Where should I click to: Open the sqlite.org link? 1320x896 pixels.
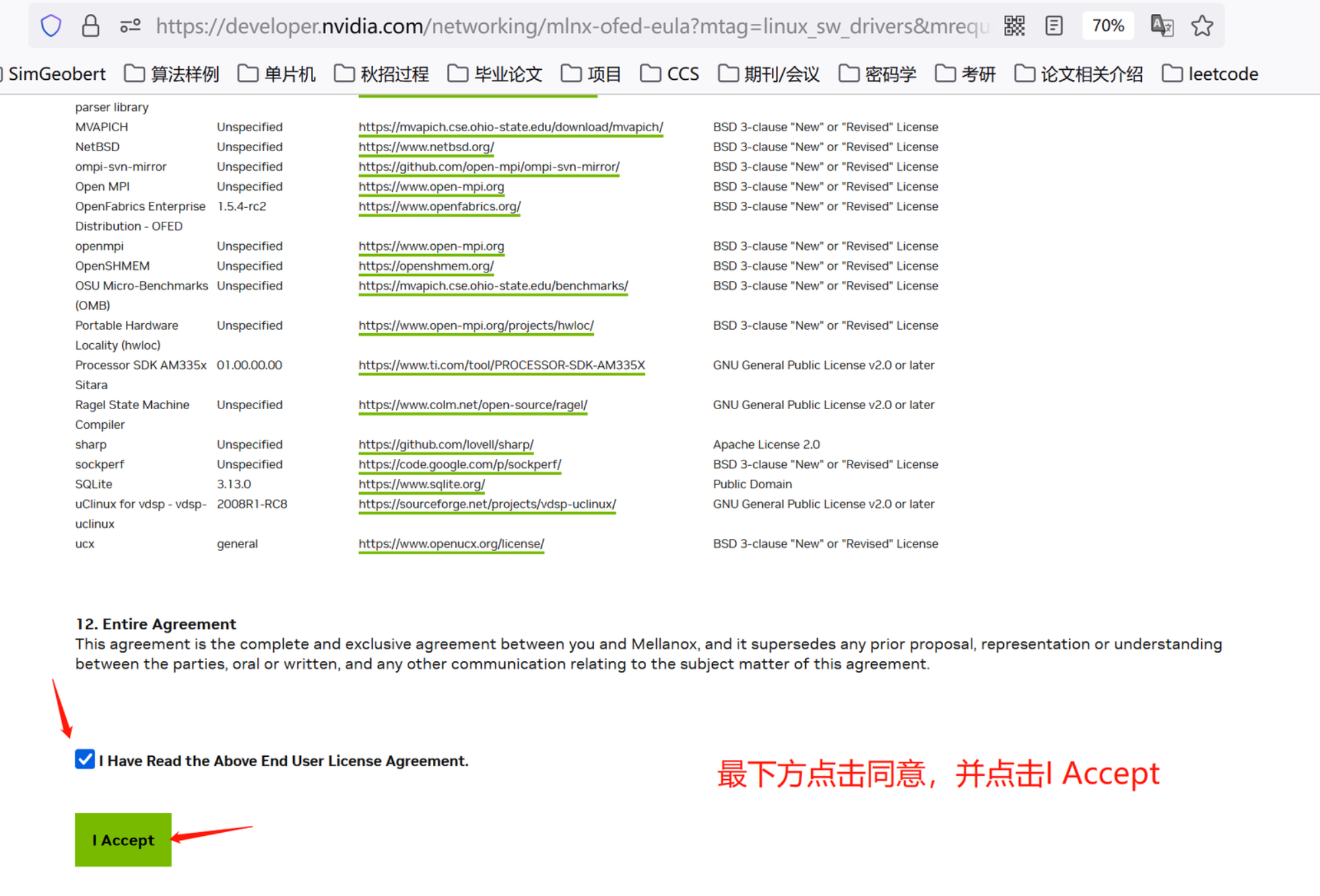(422, 484)
